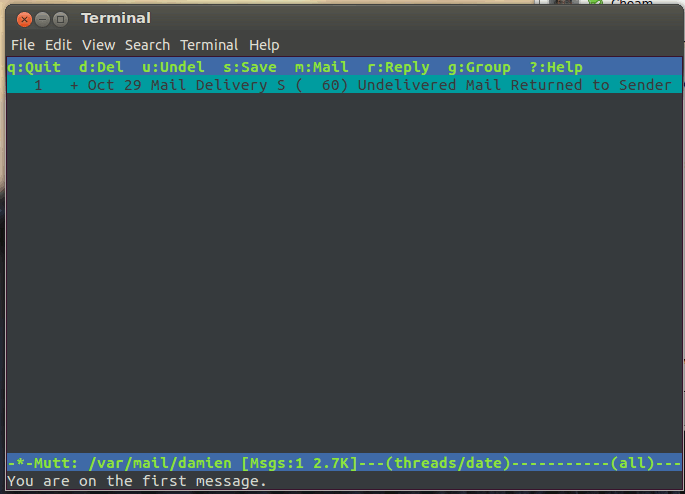This screenshot has height=494, width=685.
Task: Click the ?:Help shortcut hint
Action: point(556,67)
